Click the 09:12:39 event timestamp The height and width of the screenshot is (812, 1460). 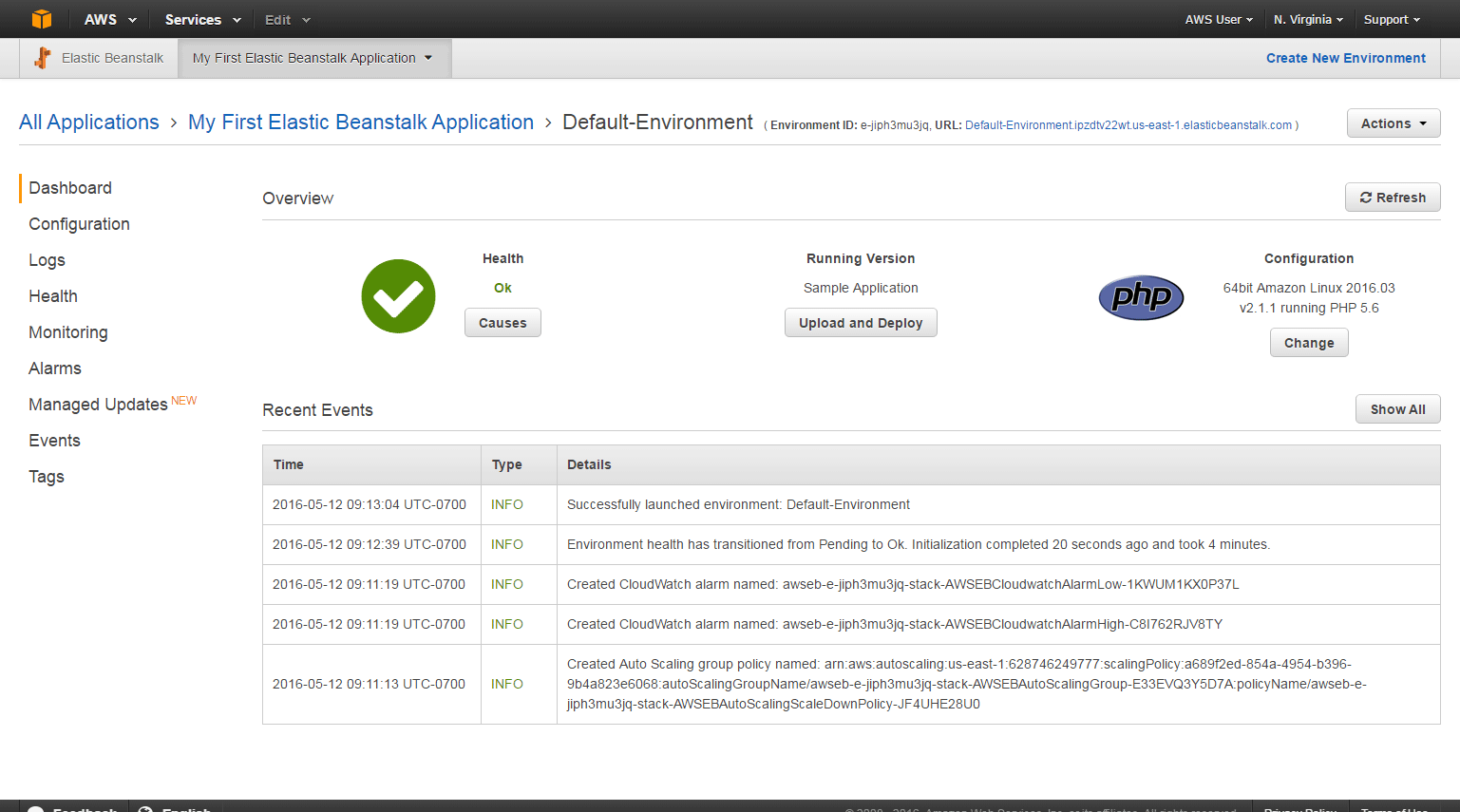pyautogui.click(x=370, y=544)
